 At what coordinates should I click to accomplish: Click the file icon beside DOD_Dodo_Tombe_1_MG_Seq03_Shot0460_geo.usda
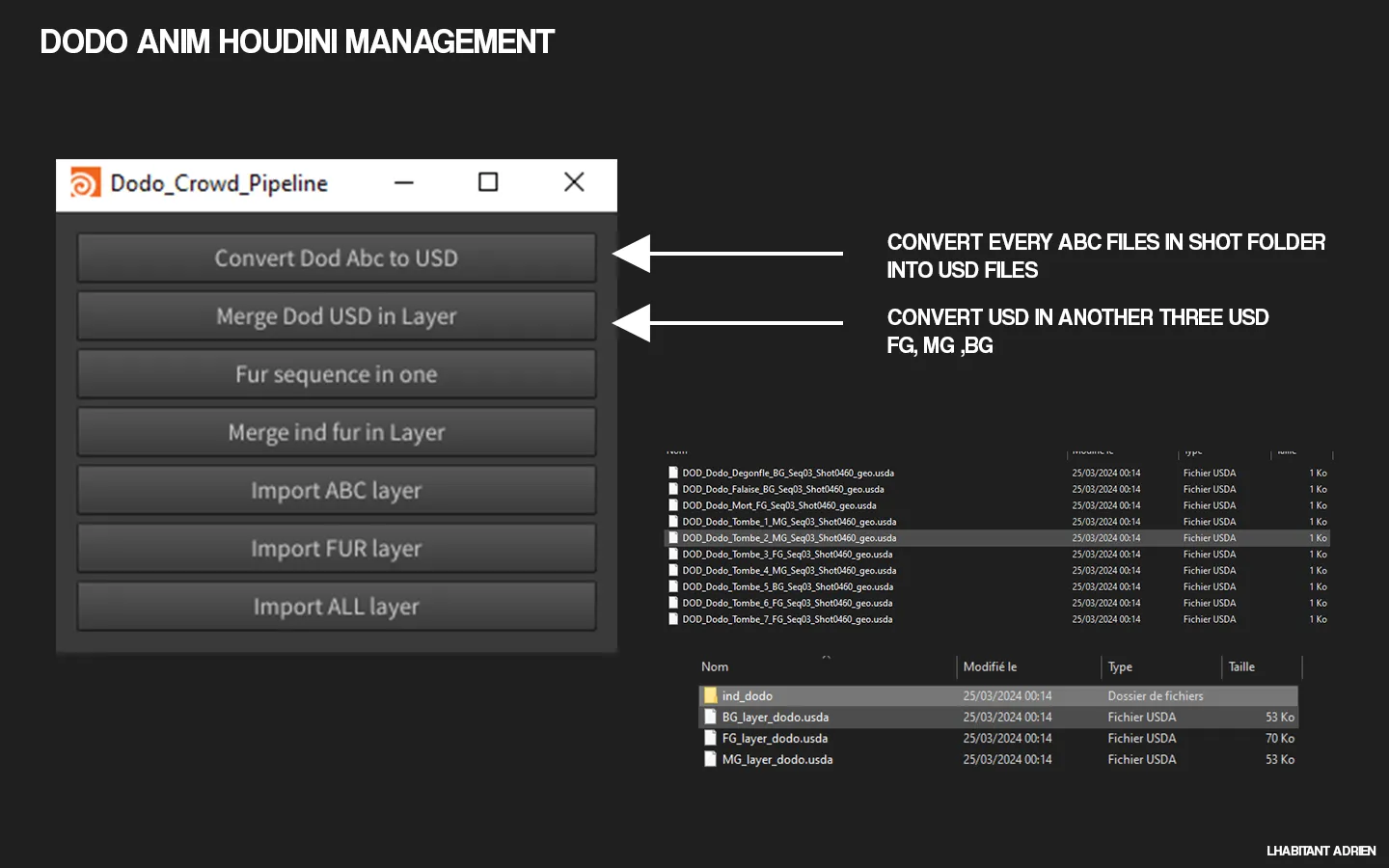(x=673, y=522)
